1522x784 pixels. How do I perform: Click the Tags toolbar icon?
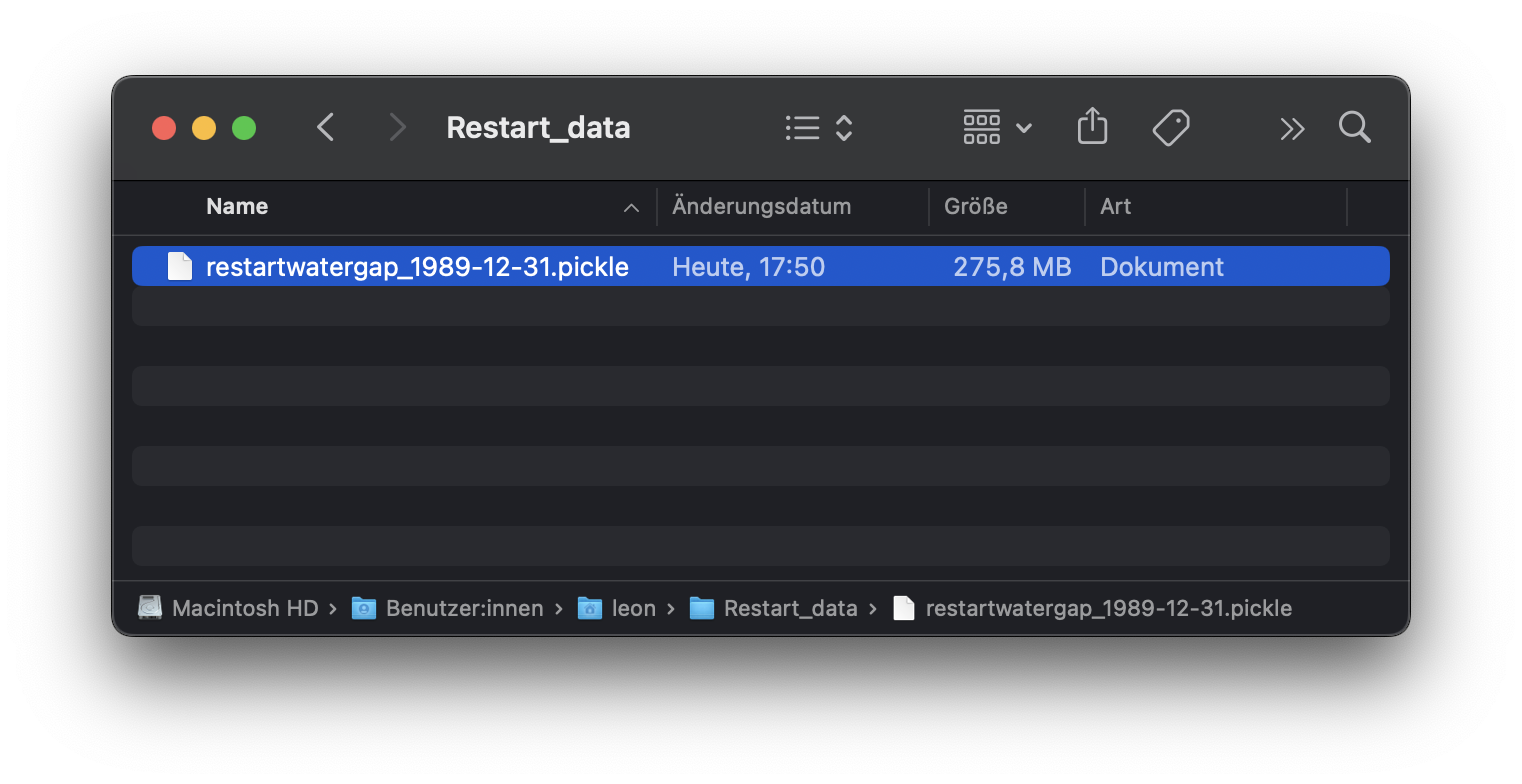coord(1170,128)
